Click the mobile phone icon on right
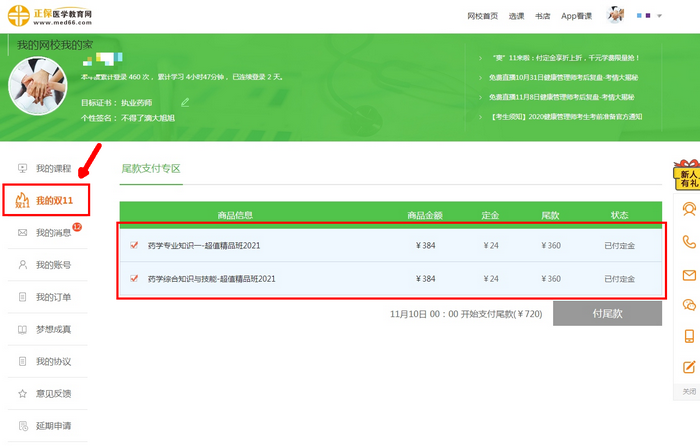Viewport: 700px width, 446px height. pyautogui.click(x=689, y=336)
